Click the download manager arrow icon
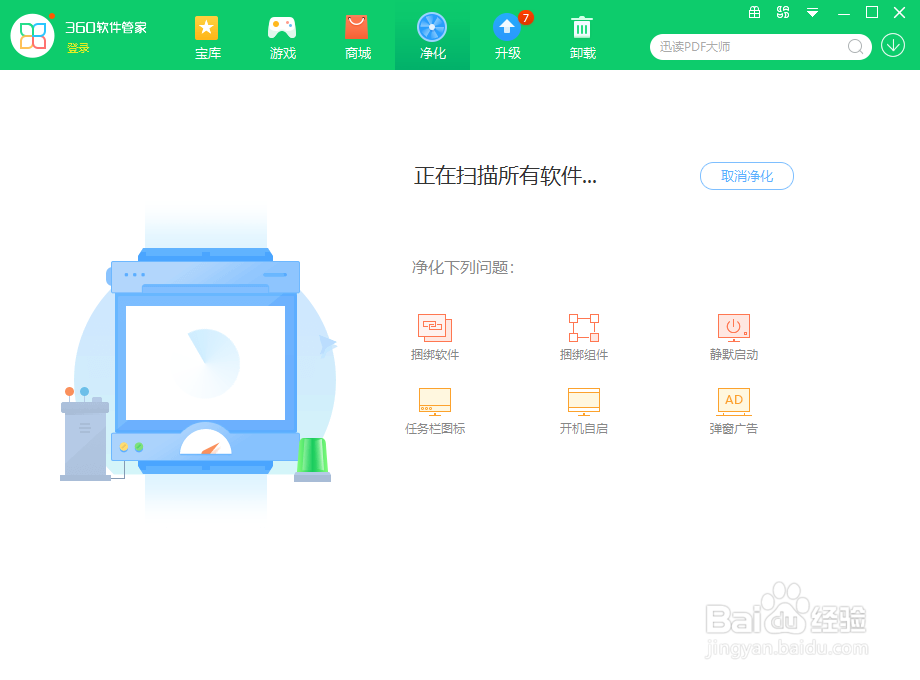Image resolution: width=920 pixels, height=680 pixels. click(891, 46)
